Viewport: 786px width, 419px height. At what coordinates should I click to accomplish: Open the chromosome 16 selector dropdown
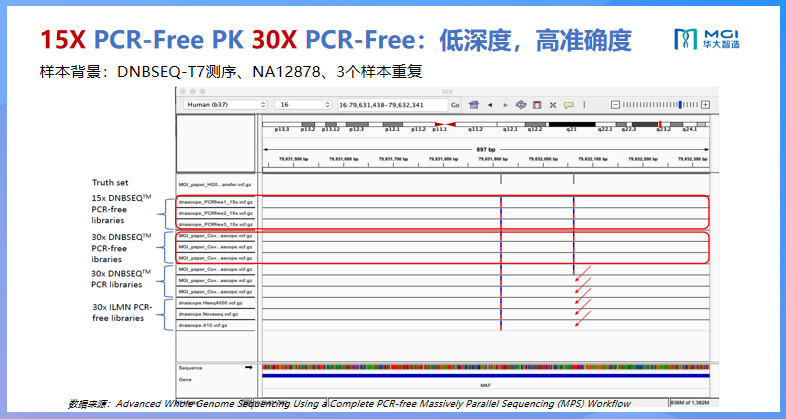[303, 105]
